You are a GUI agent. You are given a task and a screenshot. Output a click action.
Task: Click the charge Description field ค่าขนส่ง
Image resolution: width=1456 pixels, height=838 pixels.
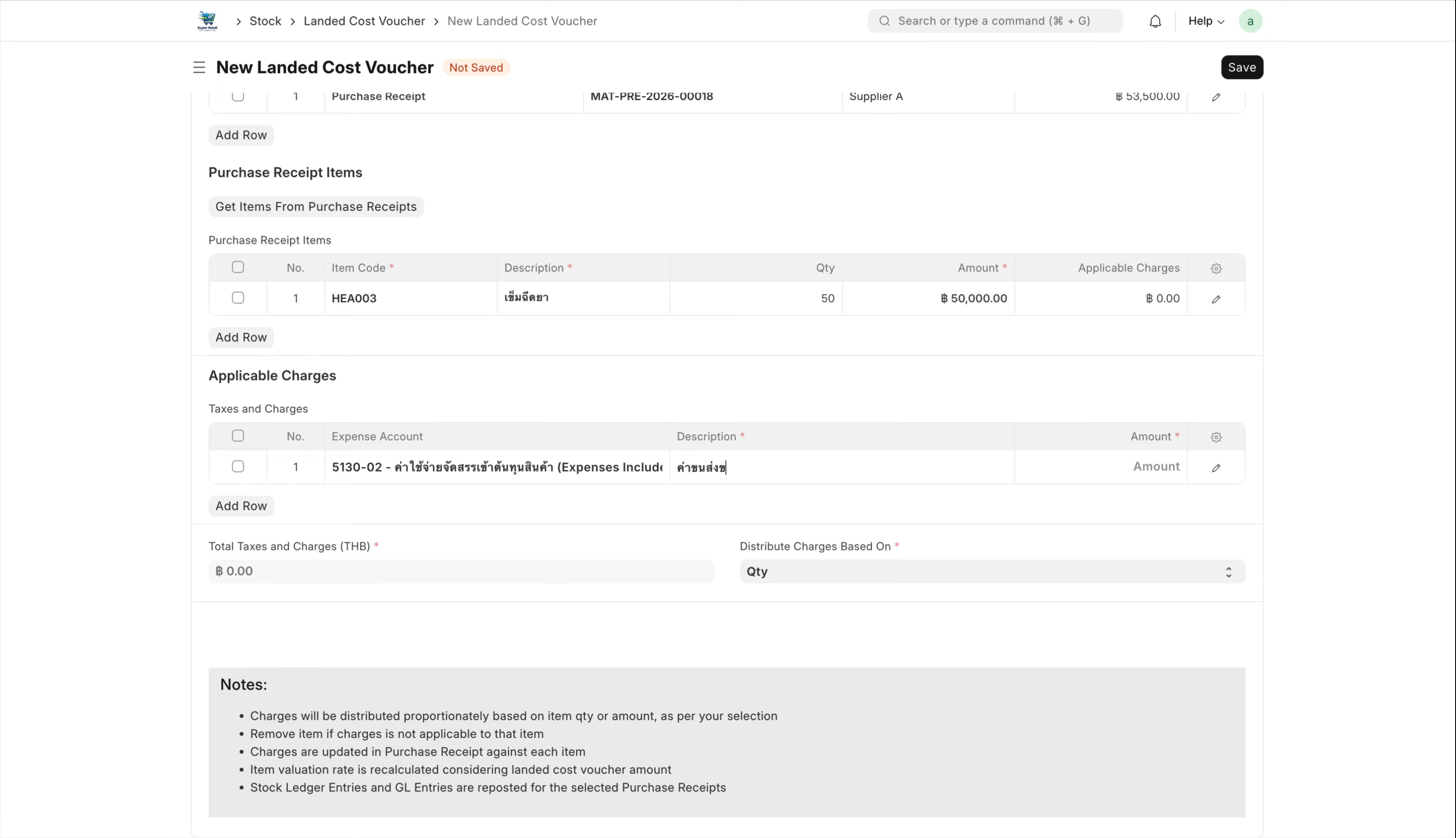click(842, 467)
